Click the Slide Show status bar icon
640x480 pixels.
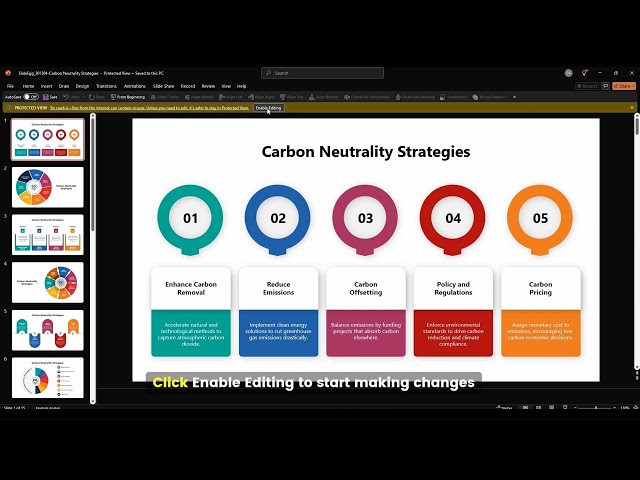[565, 407]
